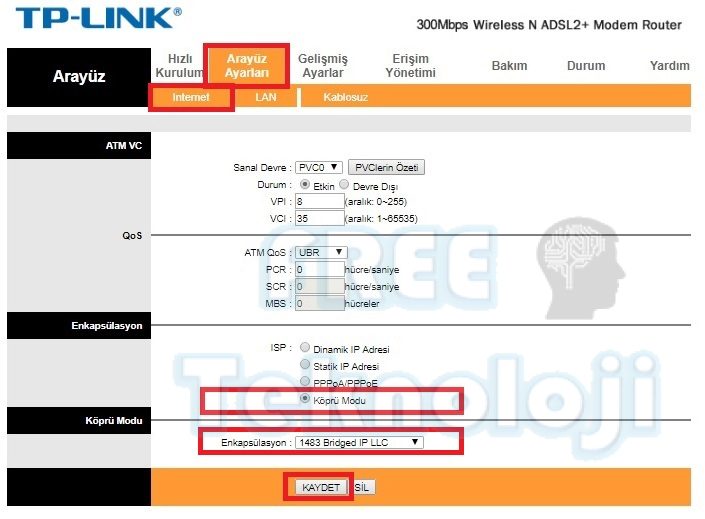Screen dimensions: 705x519
Task: Open the Yardım help tab
Action: [x=669, y=66]
